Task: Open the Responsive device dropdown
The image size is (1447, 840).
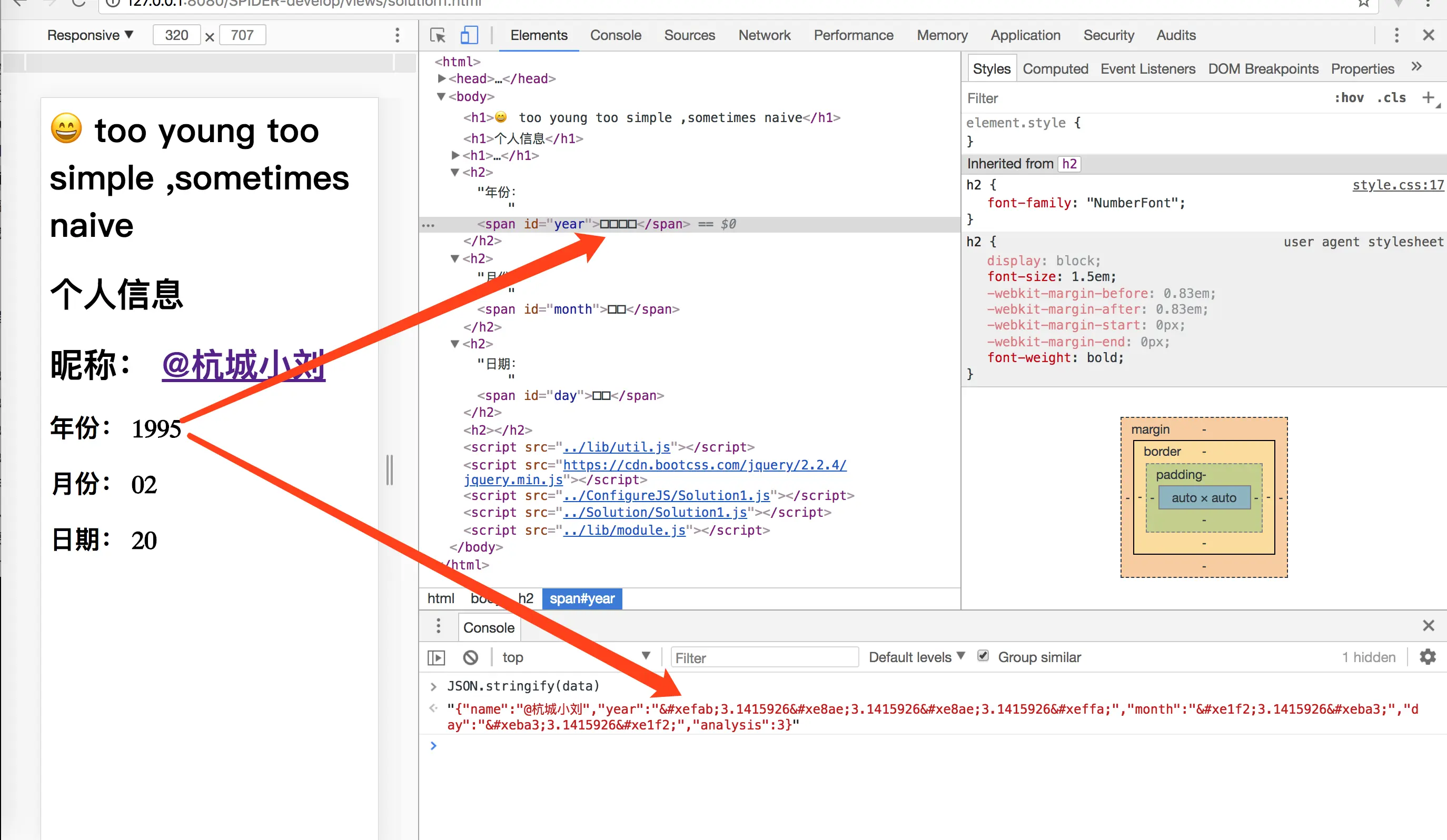Action: coord(90,36)
